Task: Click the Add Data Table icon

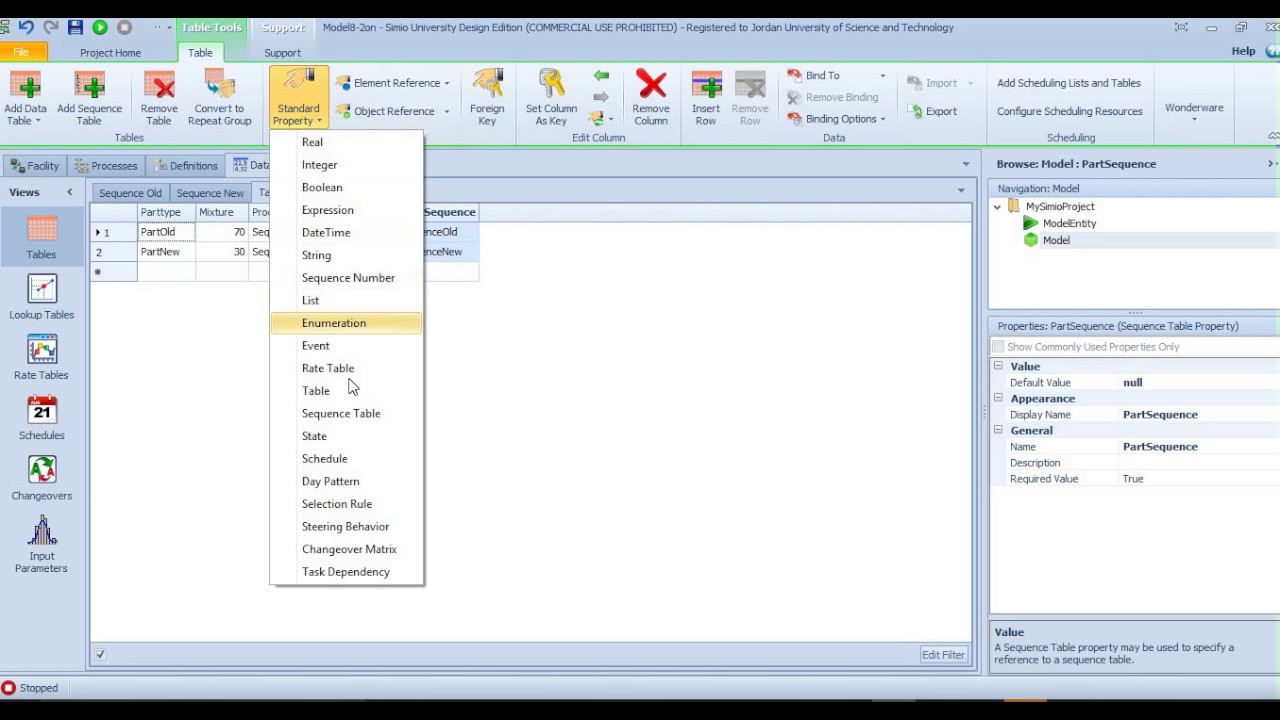Action: click(x=25, y=98)
